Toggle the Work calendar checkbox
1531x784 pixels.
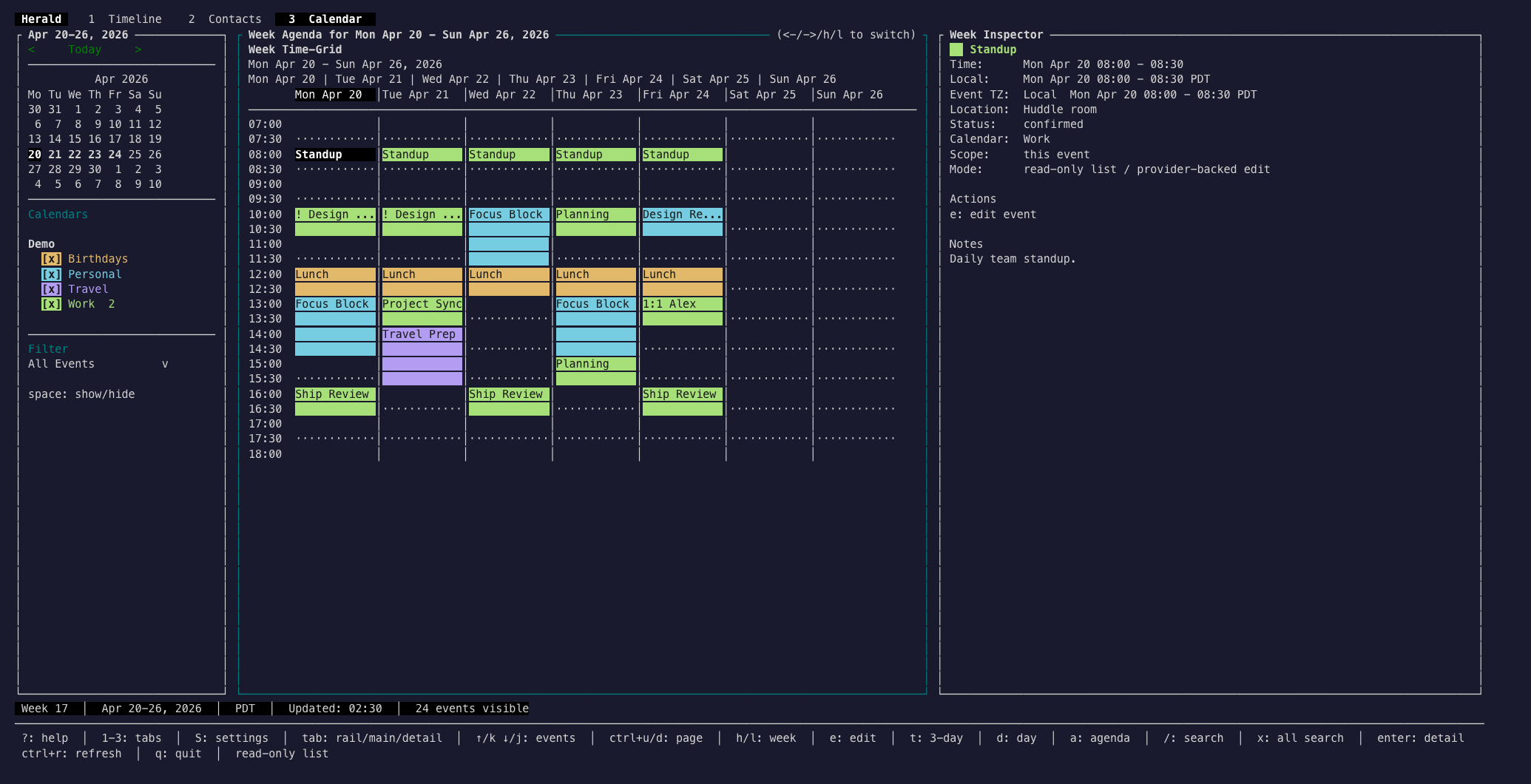(x=51, y=304)
